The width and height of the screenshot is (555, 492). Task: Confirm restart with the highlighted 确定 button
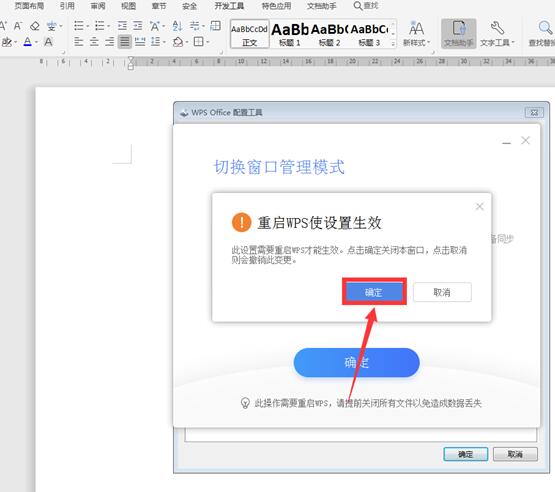pos(374,292)
